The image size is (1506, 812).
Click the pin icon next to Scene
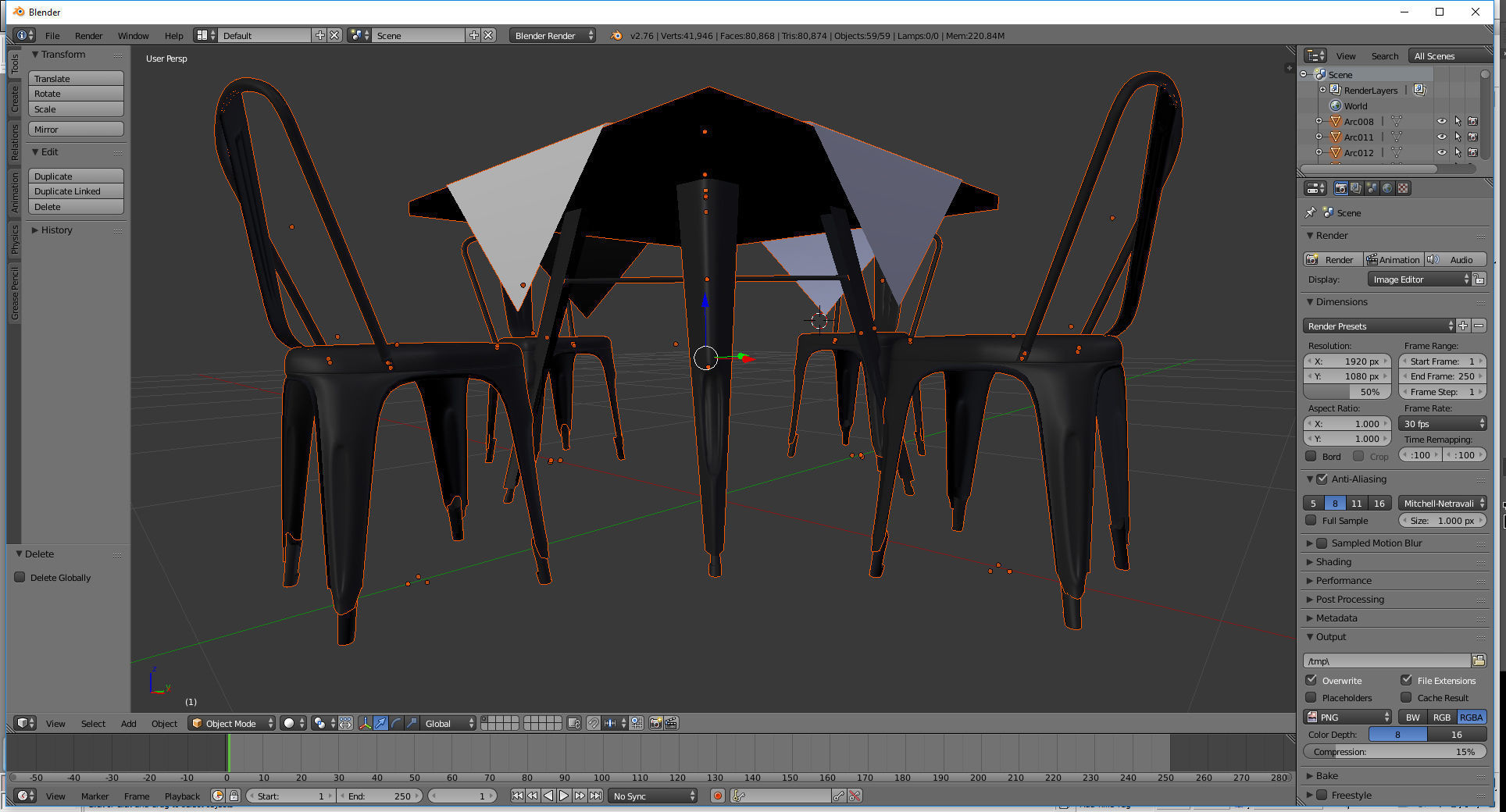point(1311,212)
